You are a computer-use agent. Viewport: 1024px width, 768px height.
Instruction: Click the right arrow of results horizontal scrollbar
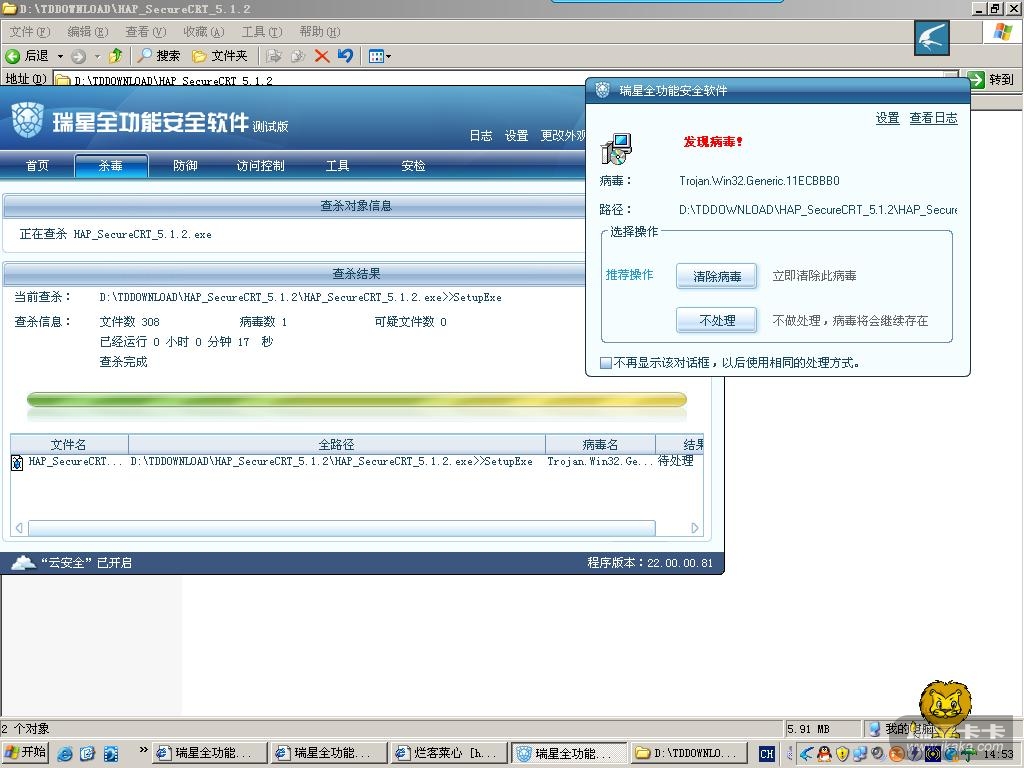pyautogui.click(x=694, y=528)
